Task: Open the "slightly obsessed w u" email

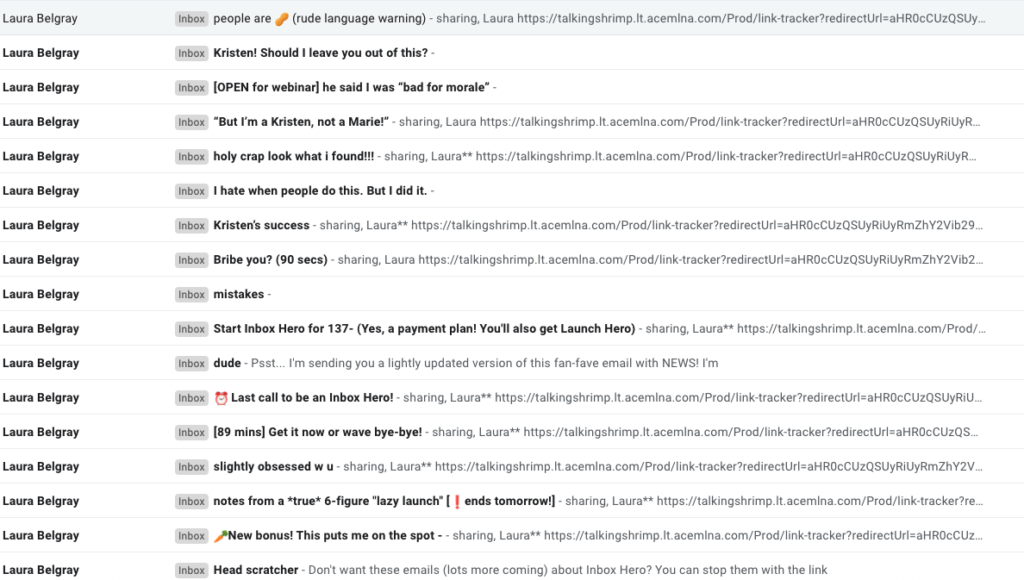Action: tap(273, 467)
